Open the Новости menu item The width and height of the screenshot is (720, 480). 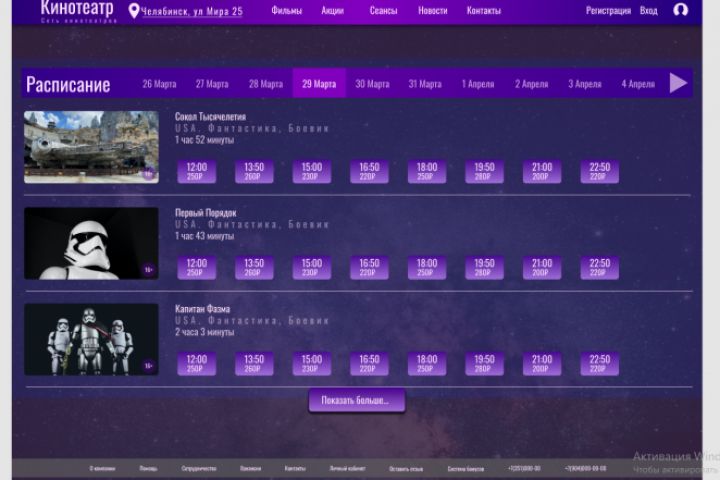click(433, 10)
